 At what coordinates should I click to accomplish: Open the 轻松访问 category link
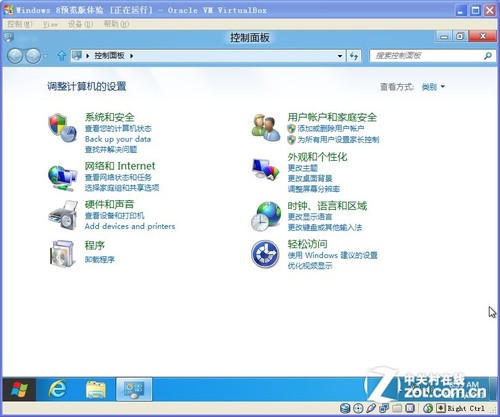(307, 244)
